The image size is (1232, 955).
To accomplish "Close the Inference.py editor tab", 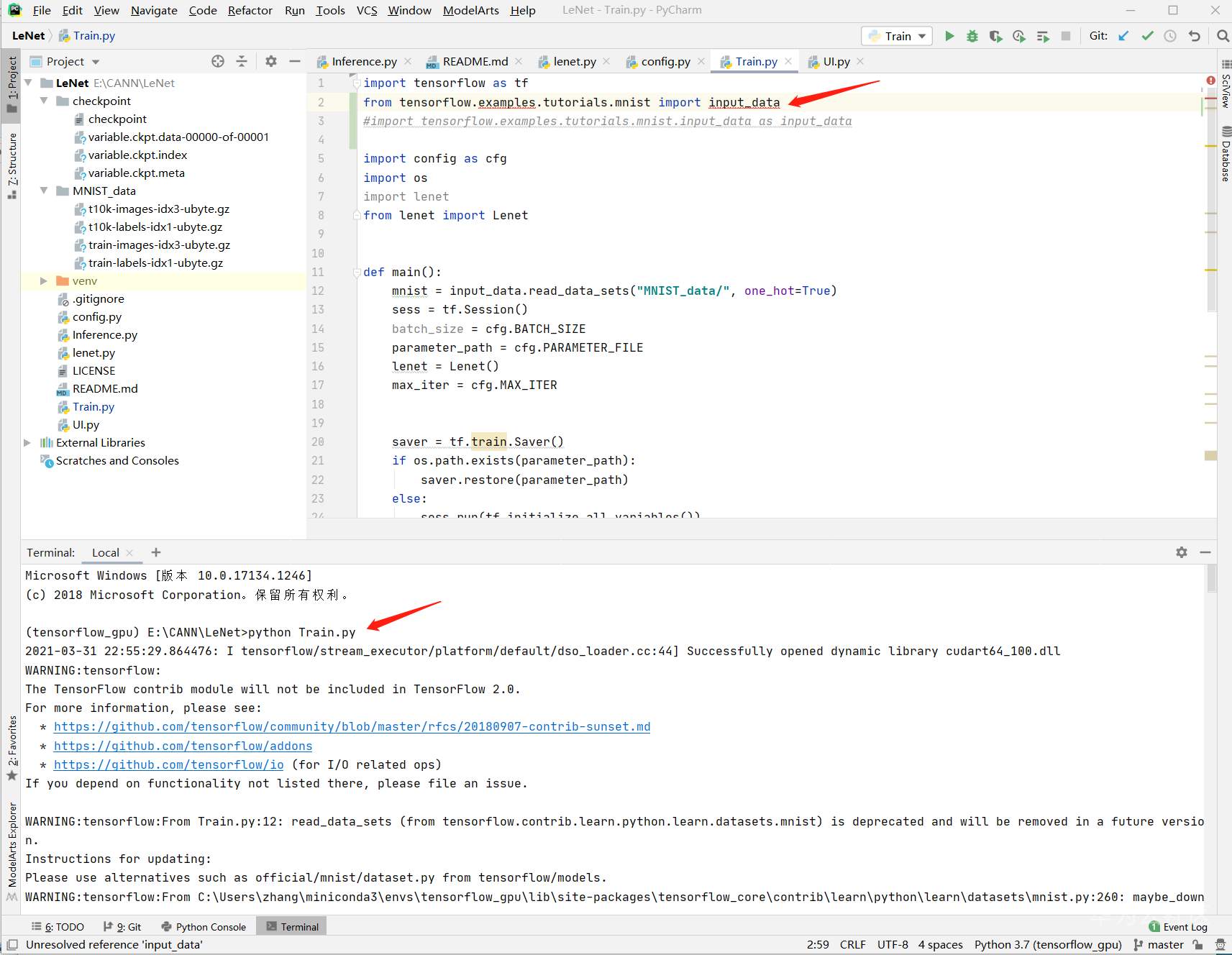I will pos(408,61).
